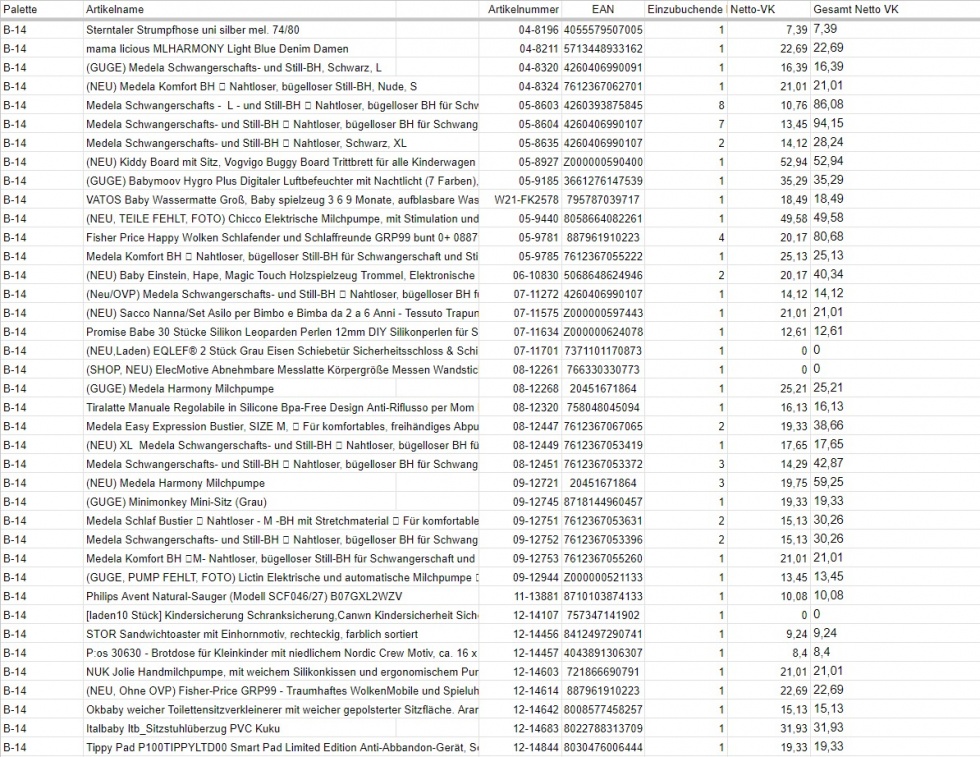This screenshot has width=980, height=757.
Task: Select the NUK Jolie Handmilchpumpe cell
Action: tap(281, 671)
